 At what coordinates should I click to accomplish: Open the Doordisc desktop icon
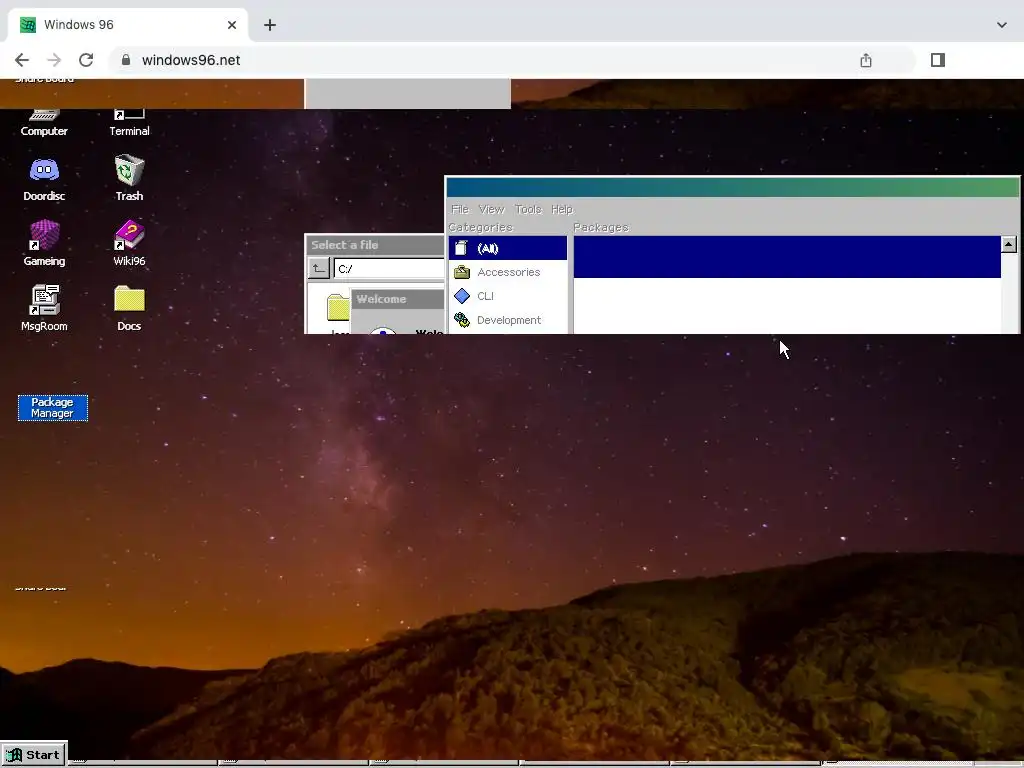[x=44, y=180]
